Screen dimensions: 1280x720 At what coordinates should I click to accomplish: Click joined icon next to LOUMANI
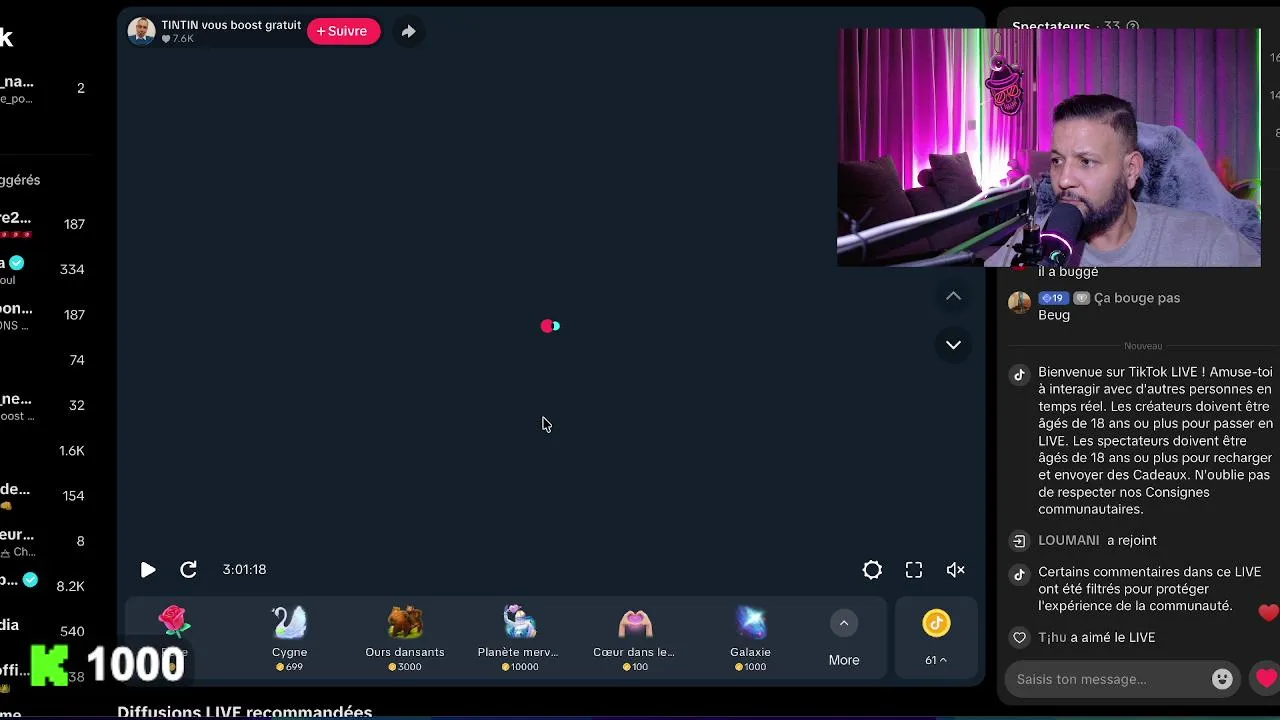point(1019,541)
